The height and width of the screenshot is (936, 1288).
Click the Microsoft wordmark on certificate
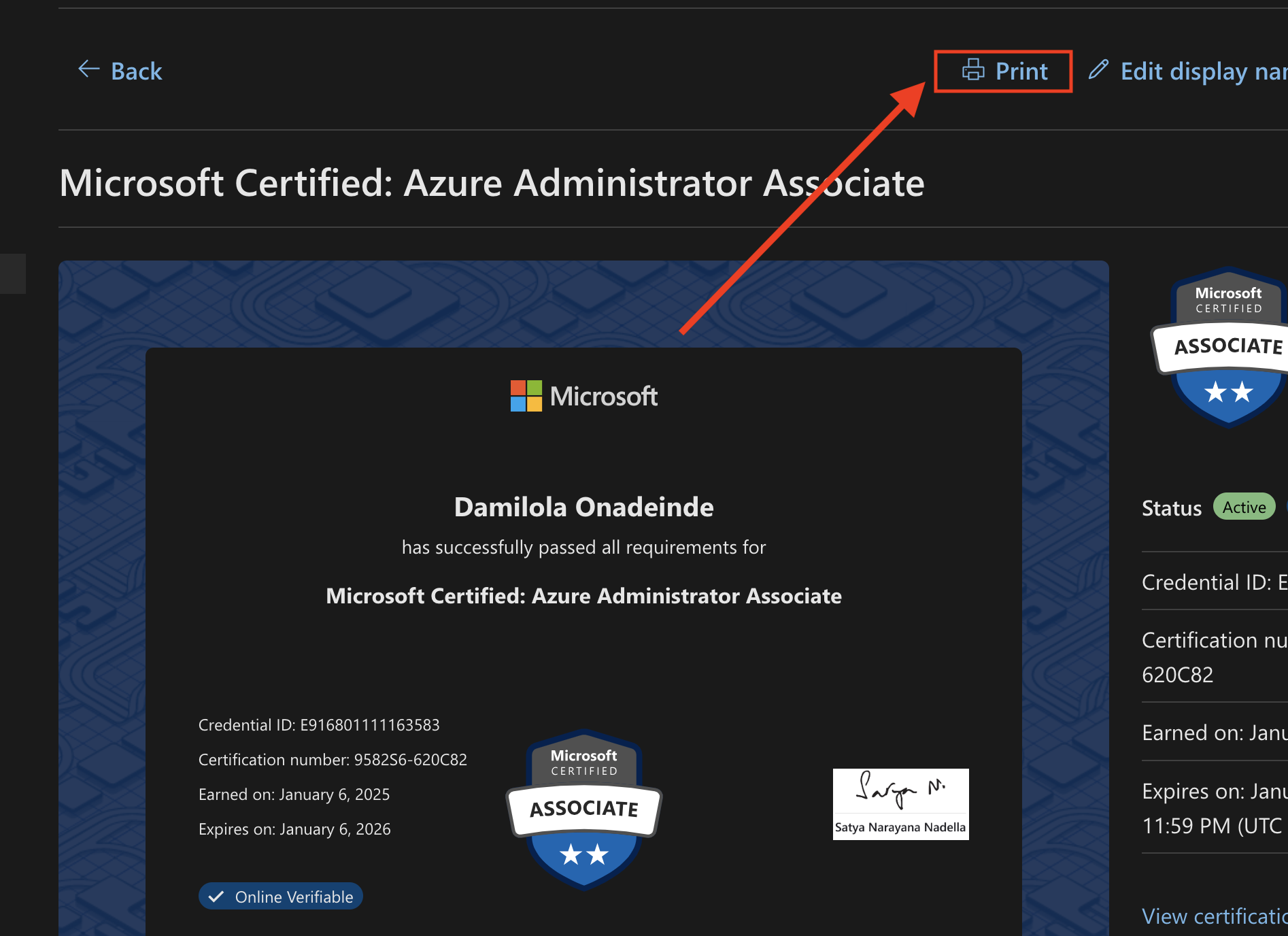pyautogui.click(x=603, y=396)
